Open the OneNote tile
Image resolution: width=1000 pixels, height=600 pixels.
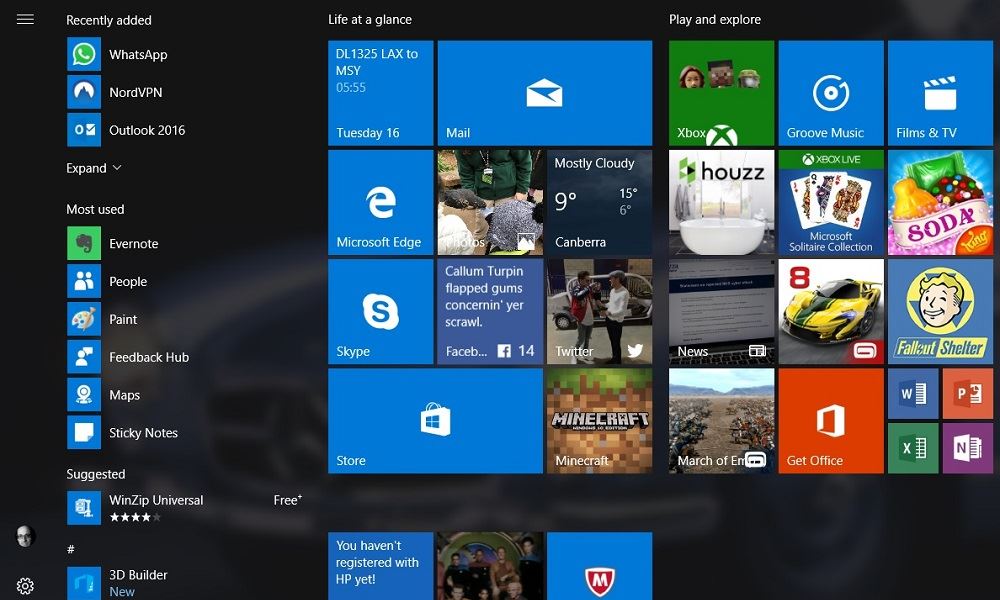(968, 448)
